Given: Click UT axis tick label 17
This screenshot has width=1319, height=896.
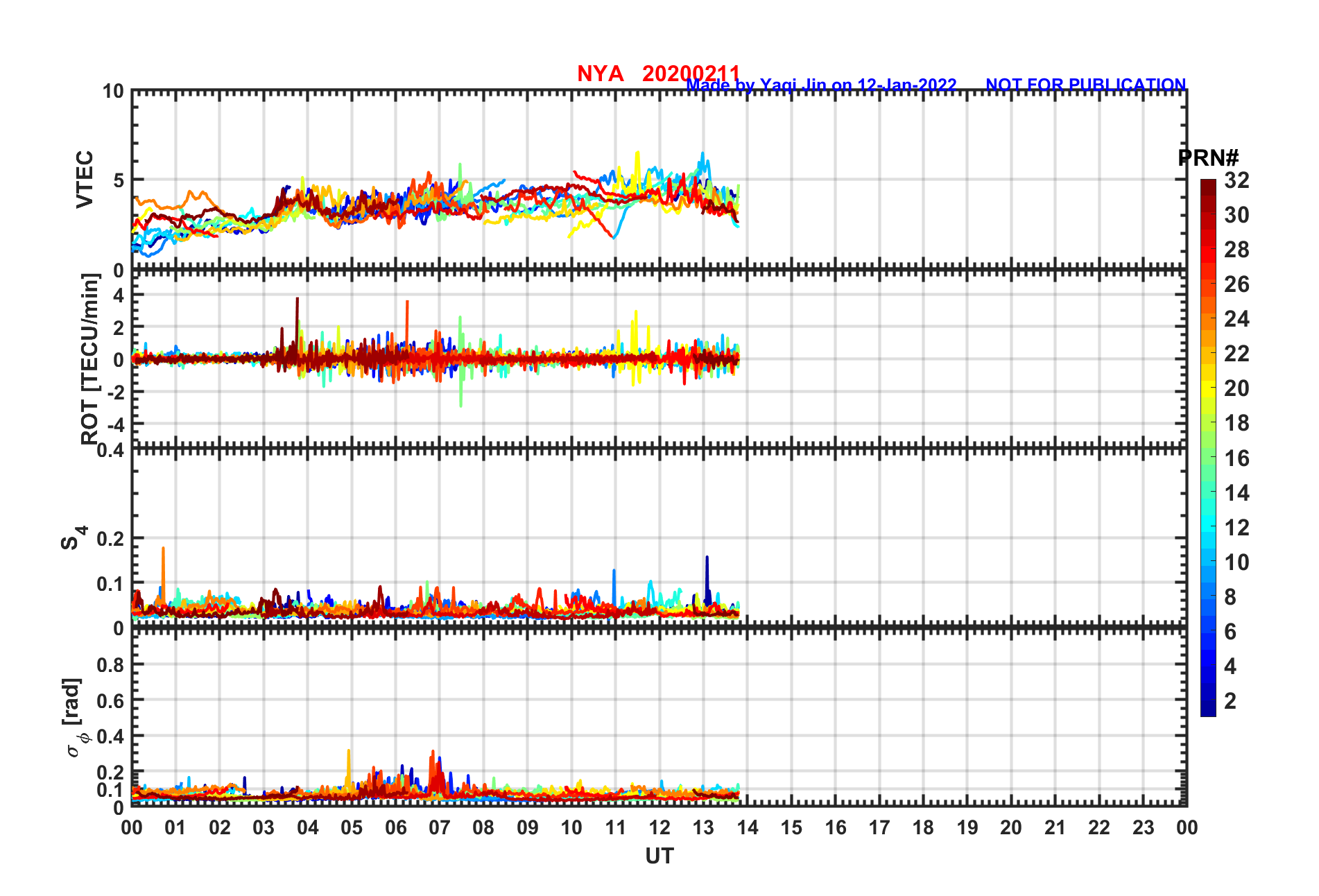Looking at the screenshot, I should 879,827.
